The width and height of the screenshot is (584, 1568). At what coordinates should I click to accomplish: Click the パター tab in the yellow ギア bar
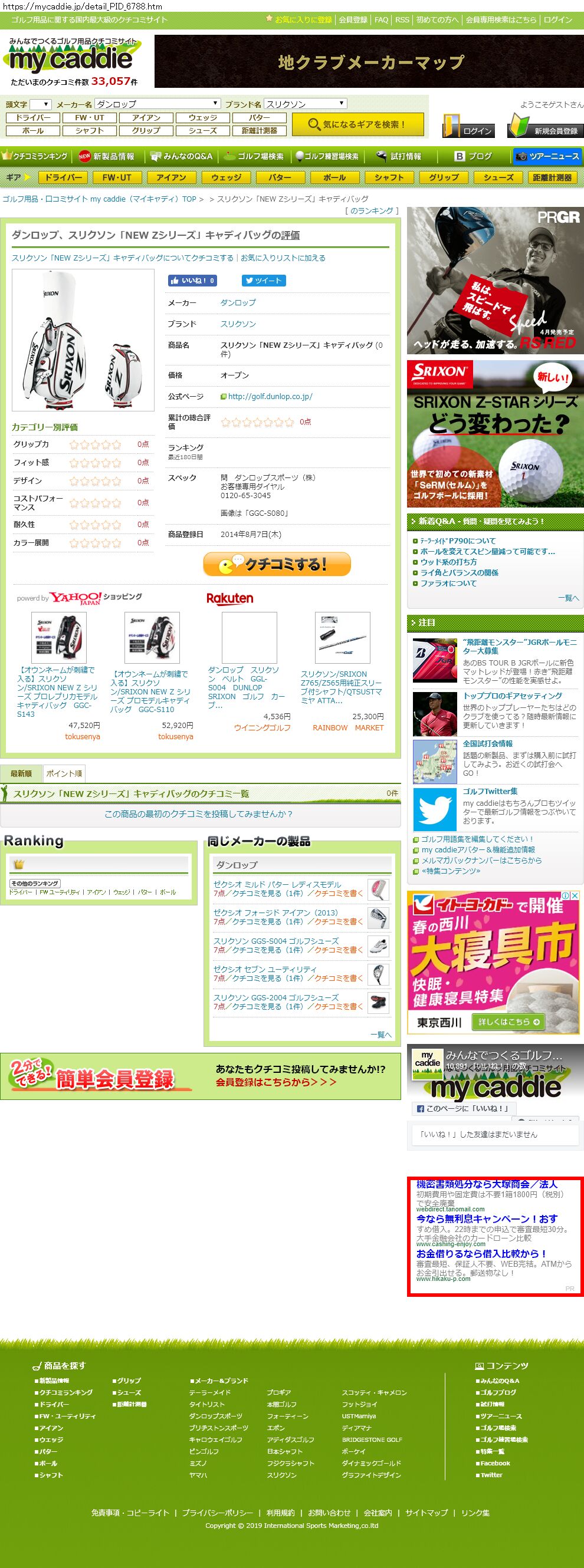[280, 177]
